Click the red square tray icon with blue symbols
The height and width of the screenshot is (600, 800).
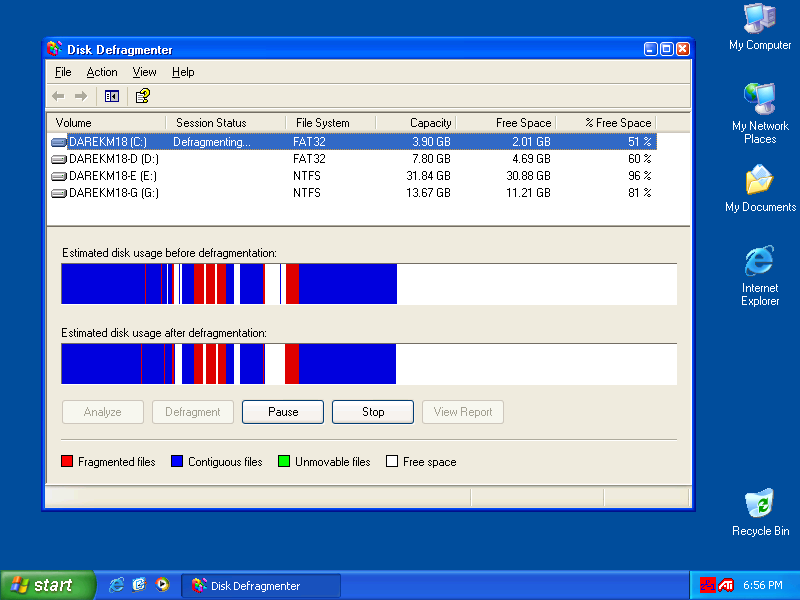point(708,585)
